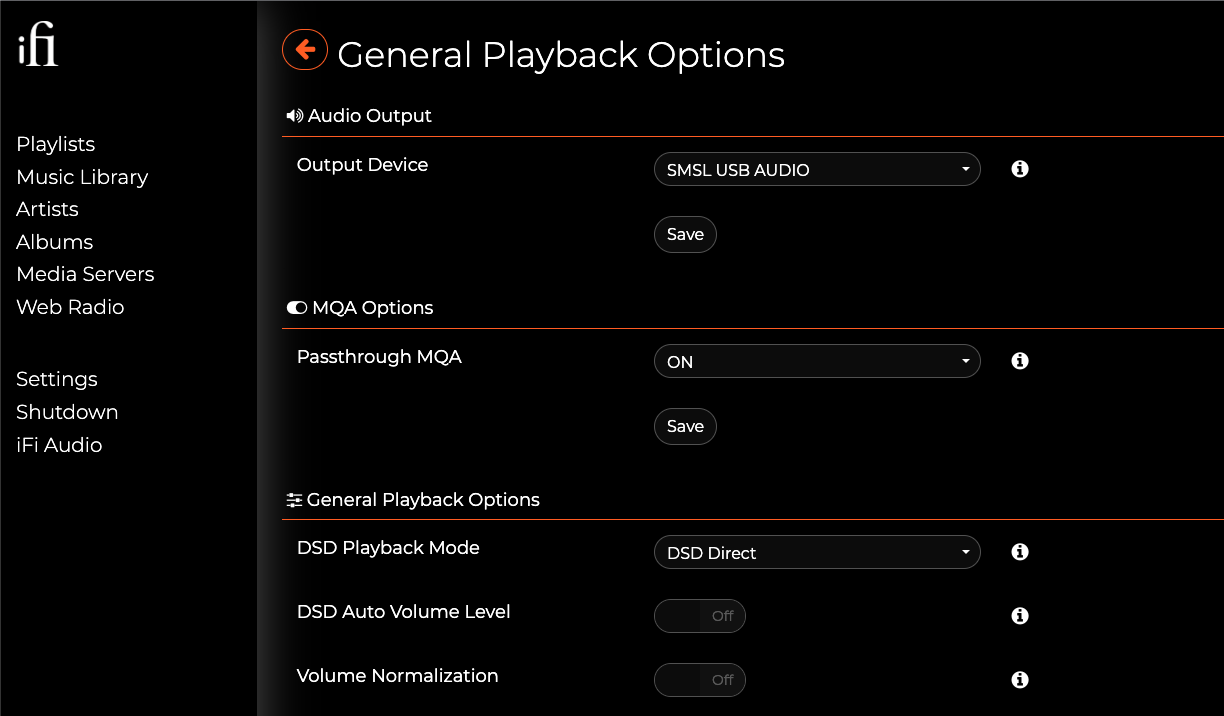Viewport: 1224px width, 716px height.
Task: Click info icon for Volume Normalization
Action: coord(1020,680)
